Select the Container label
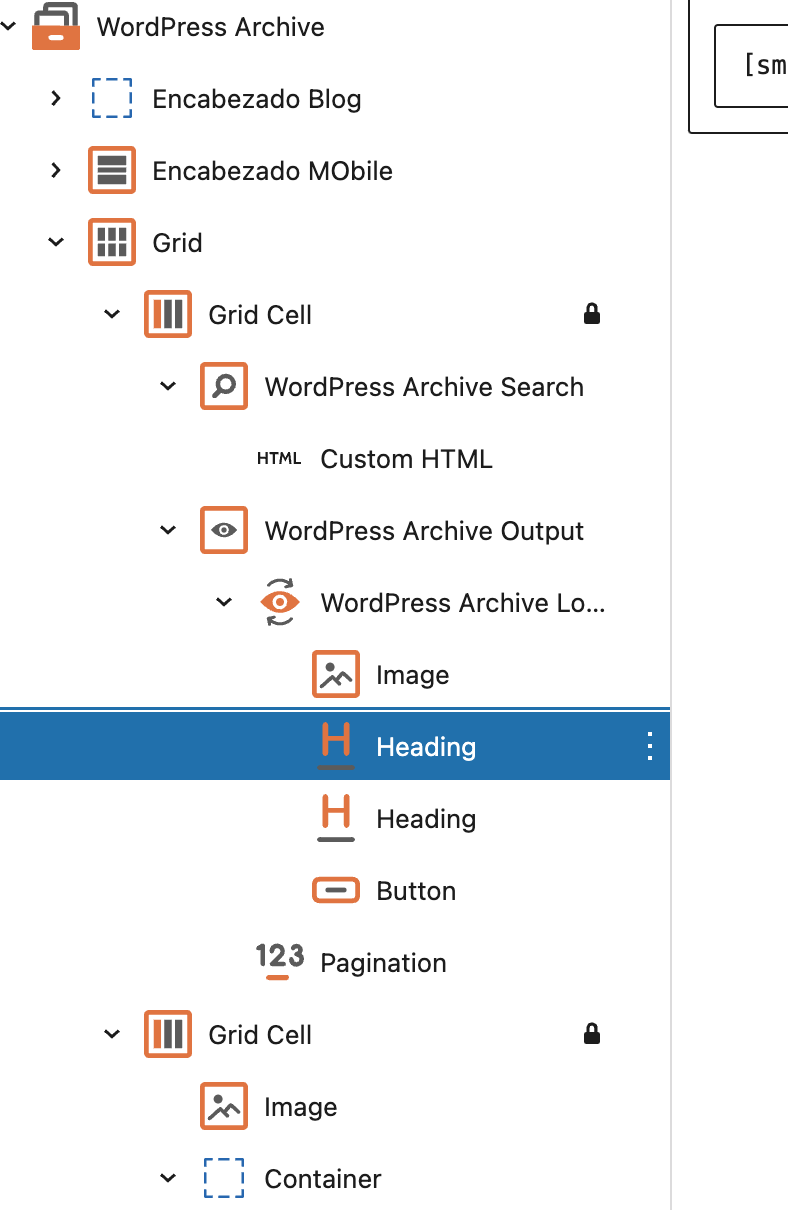788x1210 pixels. pyautogui.click(x=323, y=1179)
